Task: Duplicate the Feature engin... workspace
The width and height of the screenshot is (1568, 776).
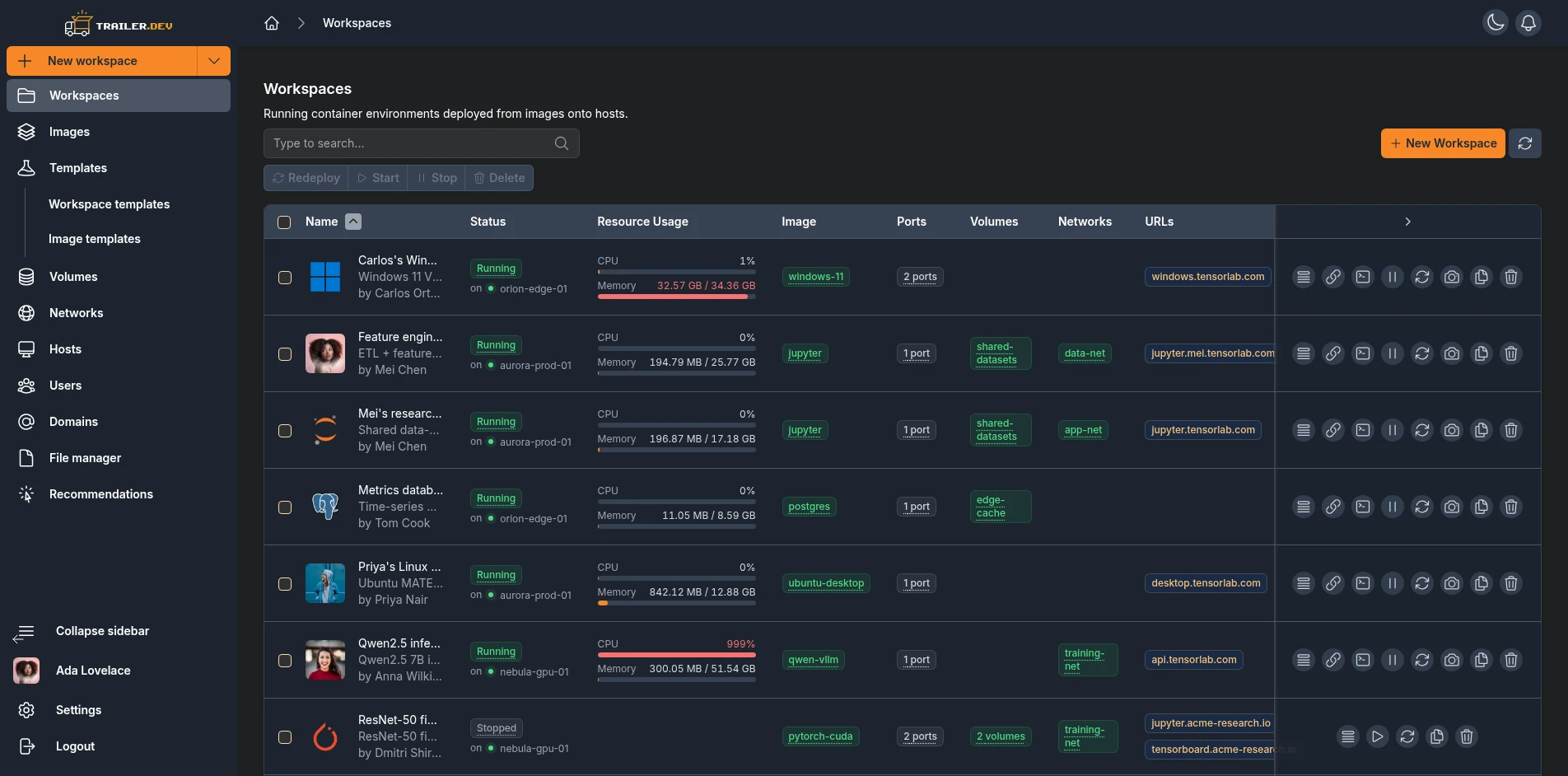Action: coord(1482,353)
